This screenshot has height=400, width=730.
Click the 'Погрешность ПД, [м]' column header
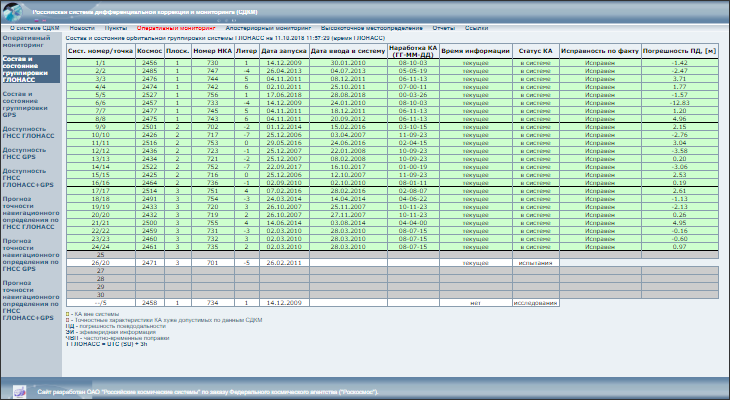[679, 51]
